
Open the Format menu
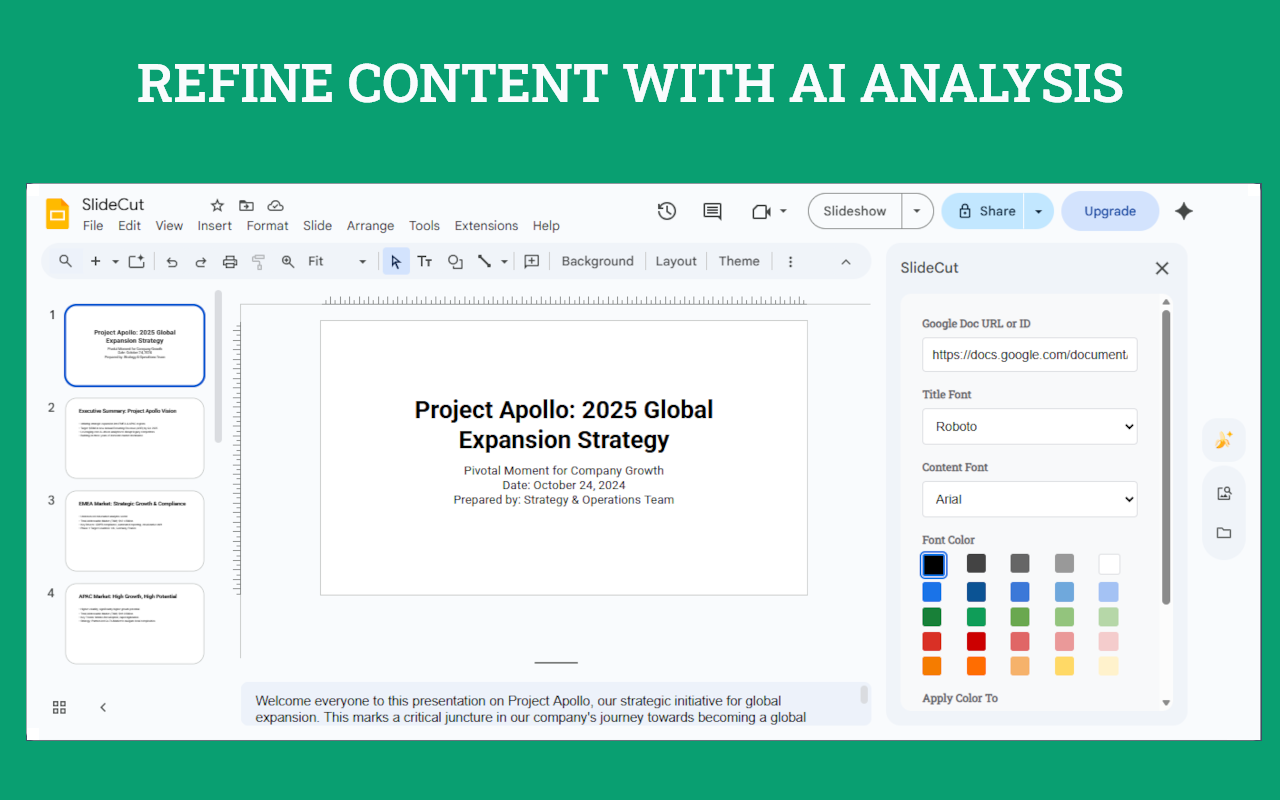point(268,226)
